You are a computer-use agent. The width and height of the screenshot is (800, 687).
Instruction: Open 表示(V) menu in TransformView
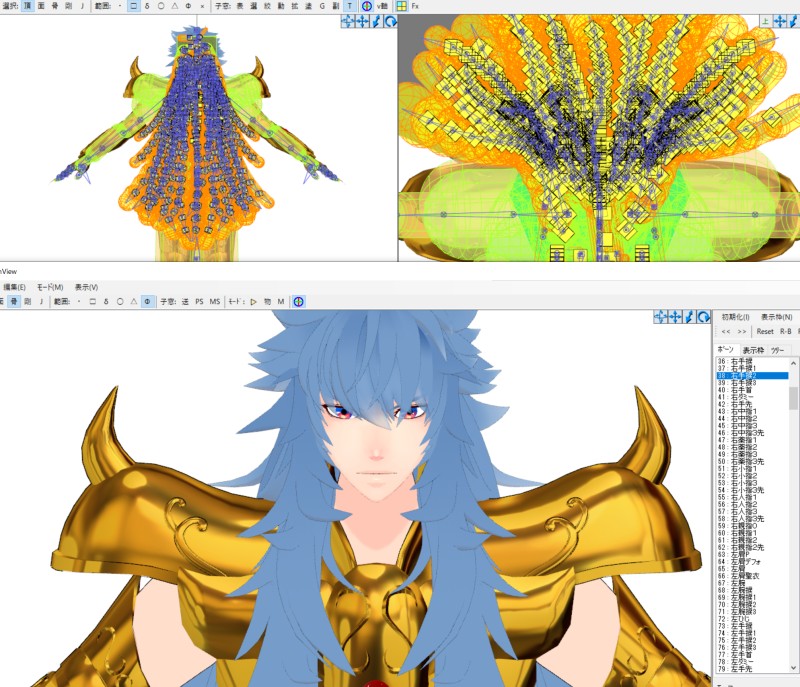pyautogui.click(x=86, y=287)
